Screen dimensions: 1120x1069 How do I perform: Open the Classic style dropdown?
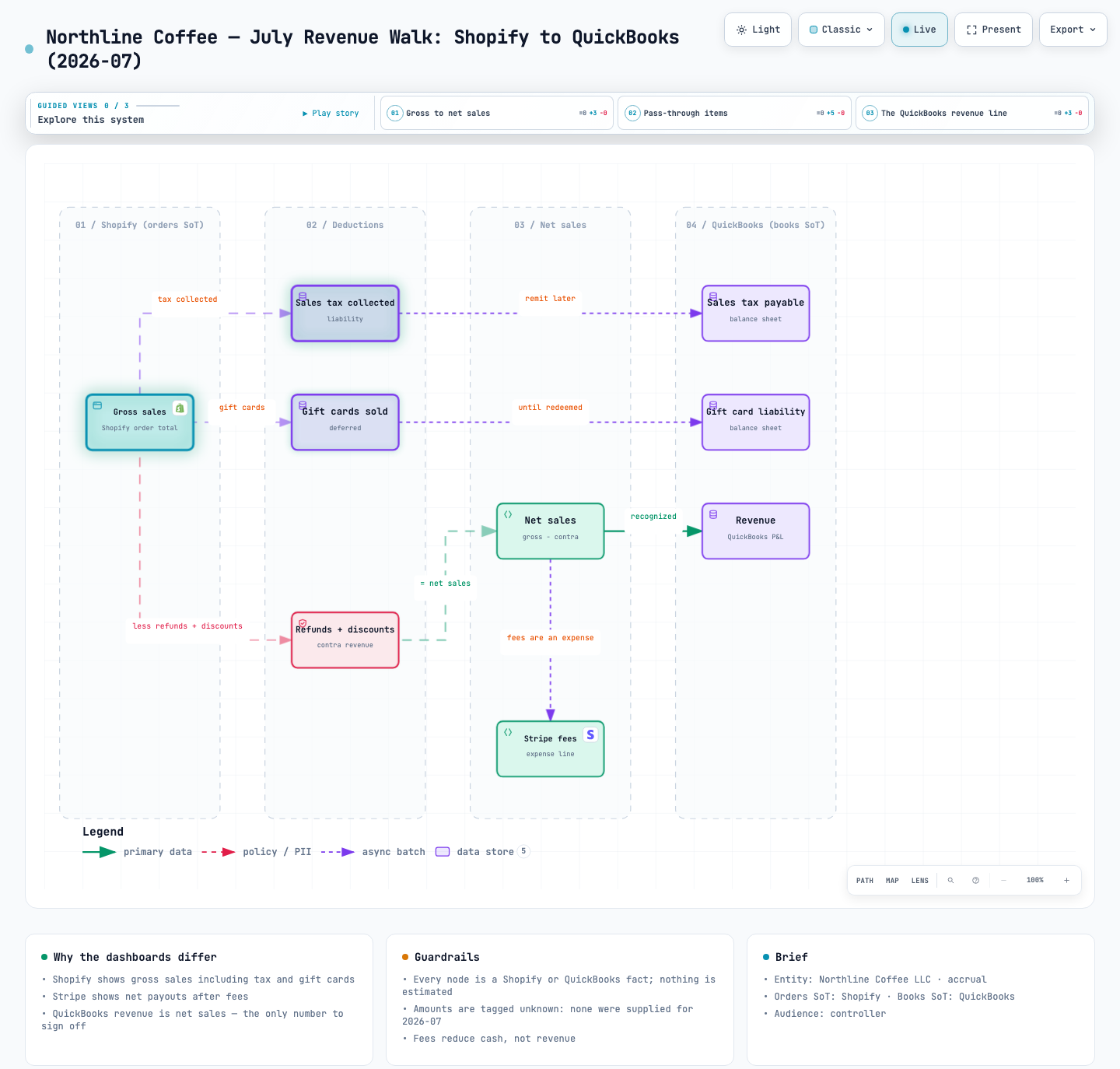click(x=842, y=30)
